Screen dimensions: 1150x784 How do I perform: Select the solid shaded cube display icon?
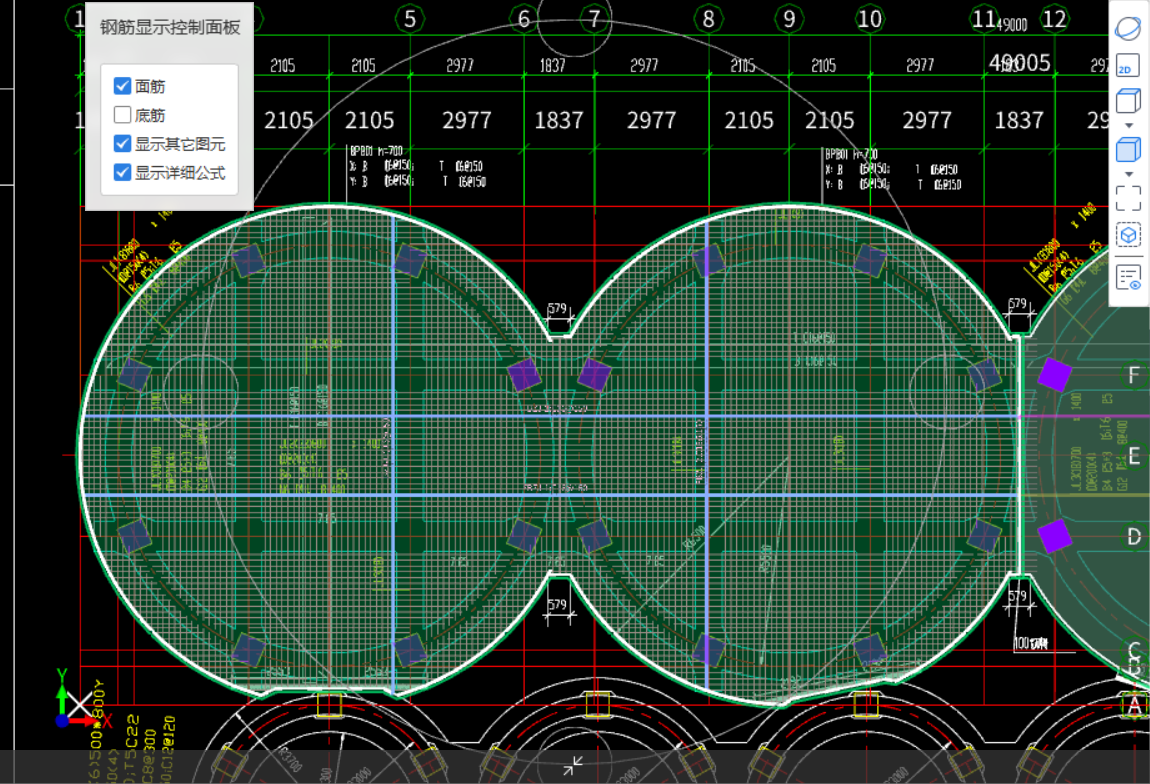1128,150
